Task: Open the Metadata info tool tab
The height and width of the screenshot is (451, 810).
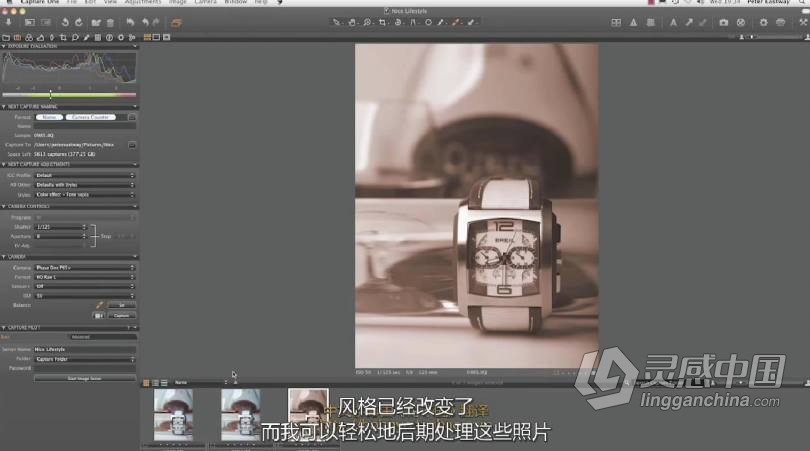Action: 110,37
